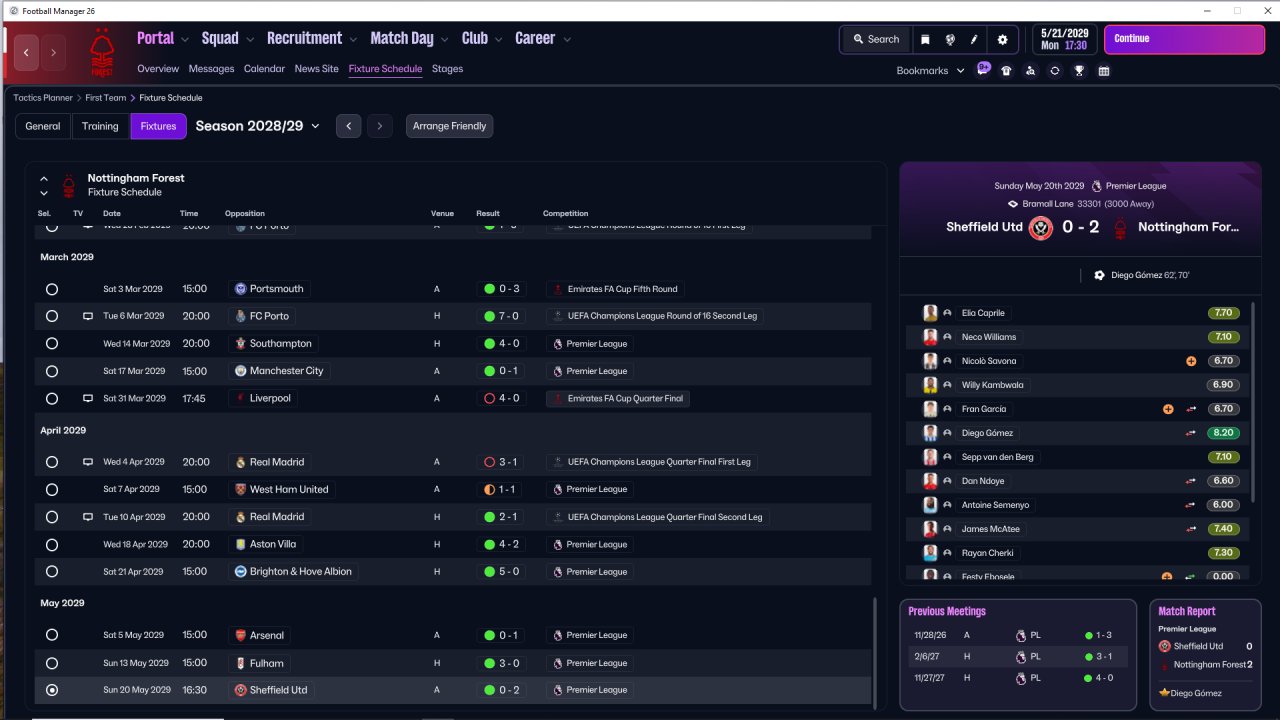Click the Arrange Friendly button
Image resolution: width=1280 pixels, height=720 pixels.
(x=450, y=126)
